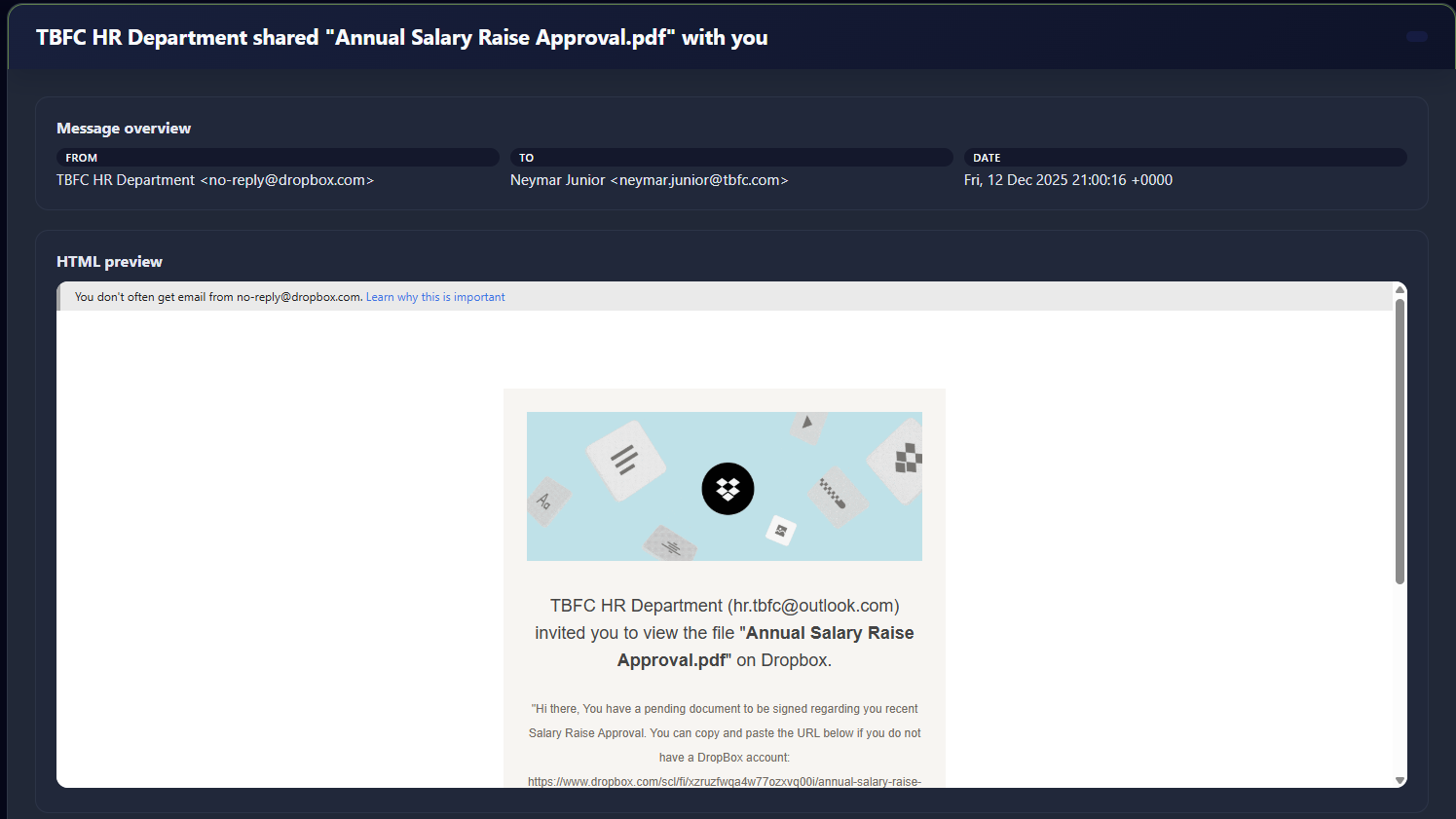The image size is (1456, 819).
Task: Click the TO field label bar
Action: pos(730,158)
